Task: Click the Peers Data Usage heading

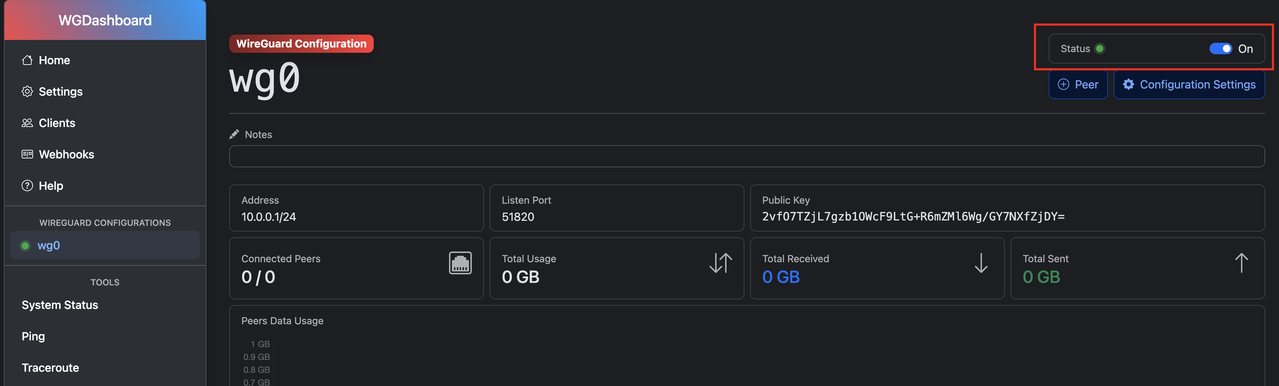Action: click(x=282, y=321)
